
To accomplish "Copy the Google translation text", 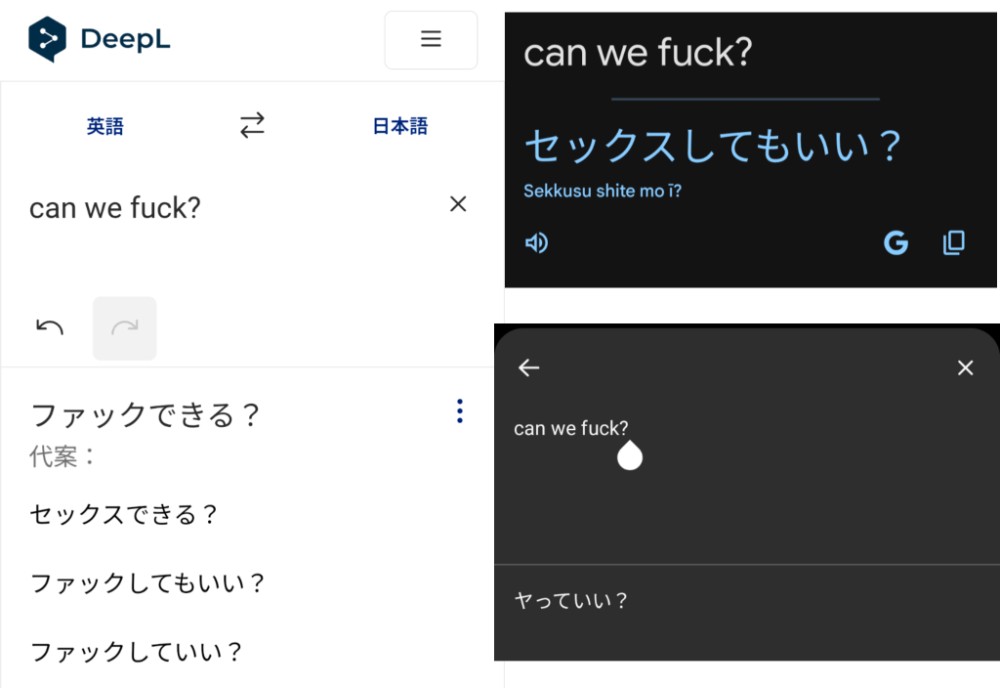I will coord(954,243).
